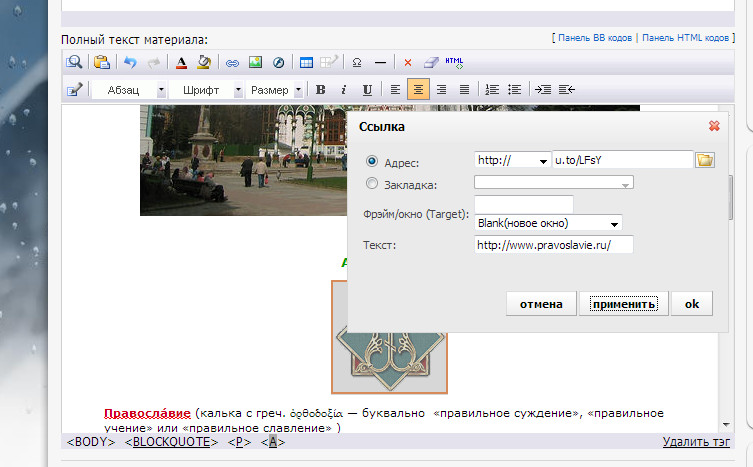
Task: Click the undo arrow icon
Action: pyautogui.click(x=129, y=62)
